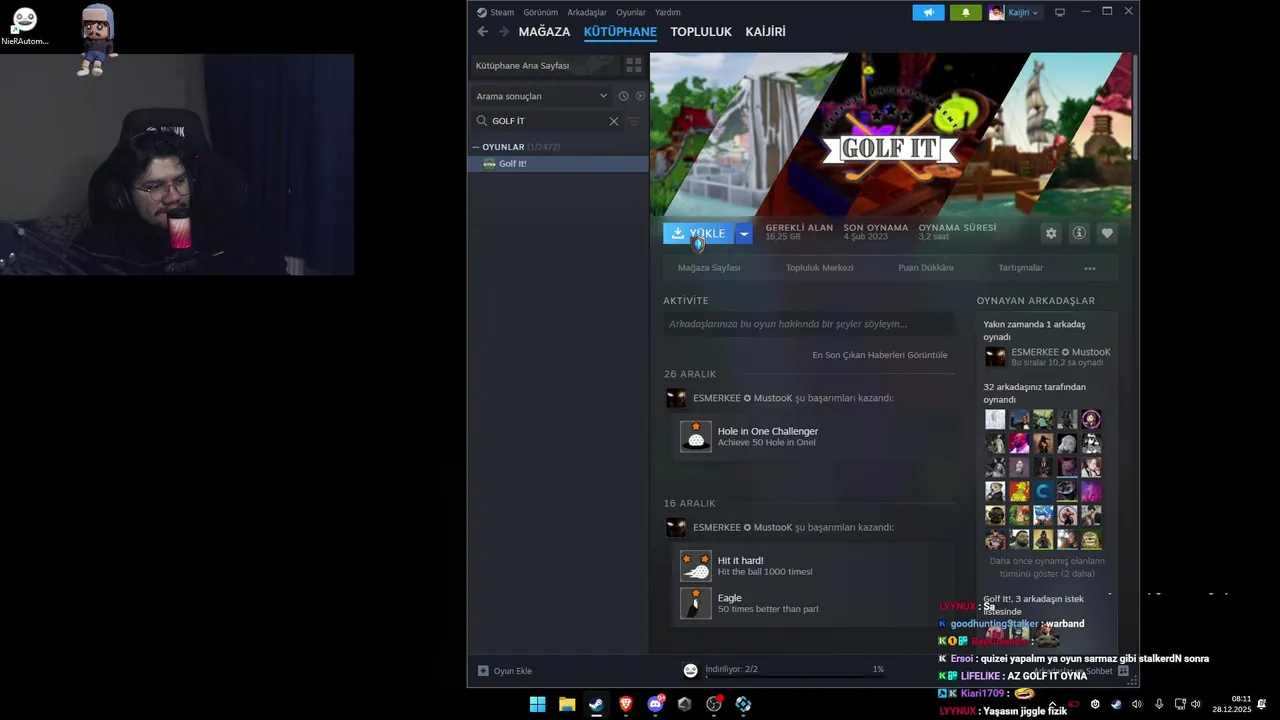Toggle library grid view icon

(x=634, y=65)
